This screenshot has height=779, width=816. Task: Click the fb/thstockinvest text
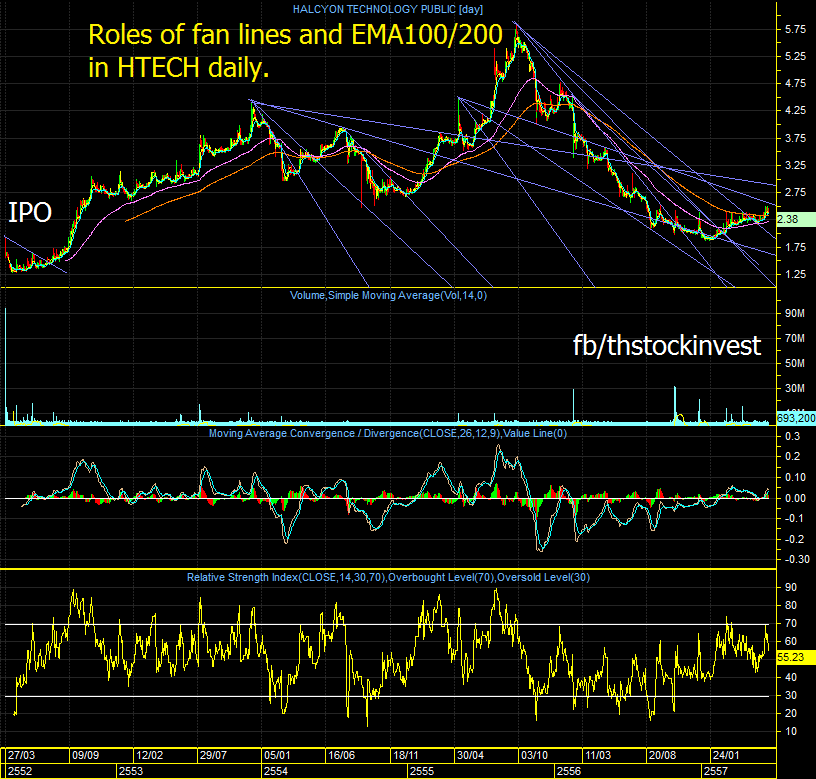click(667, 345)
